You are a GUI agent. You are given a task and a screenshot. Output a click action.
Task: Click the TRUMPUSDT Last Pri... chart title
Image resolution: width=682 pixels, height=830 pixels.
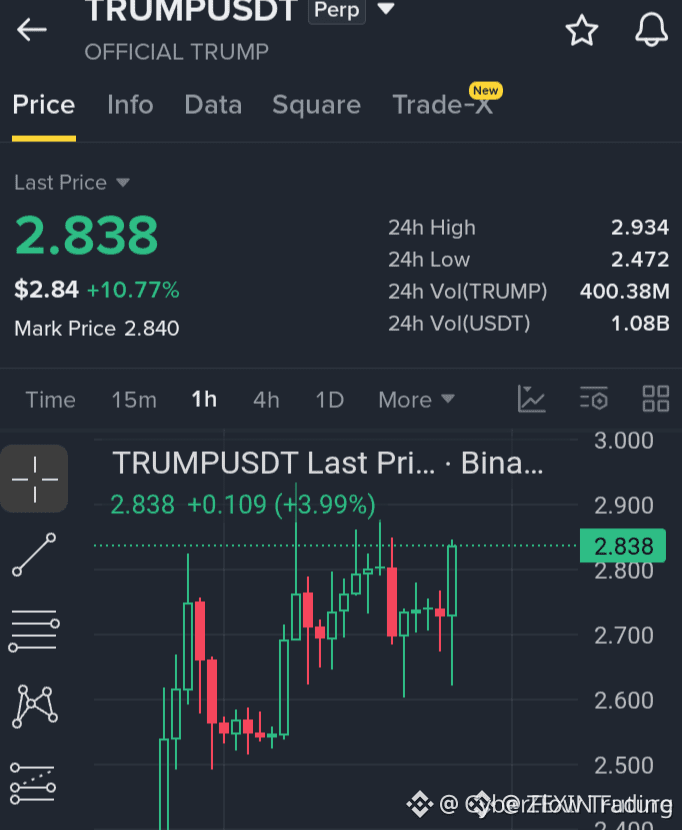click(x=328, y=464)
